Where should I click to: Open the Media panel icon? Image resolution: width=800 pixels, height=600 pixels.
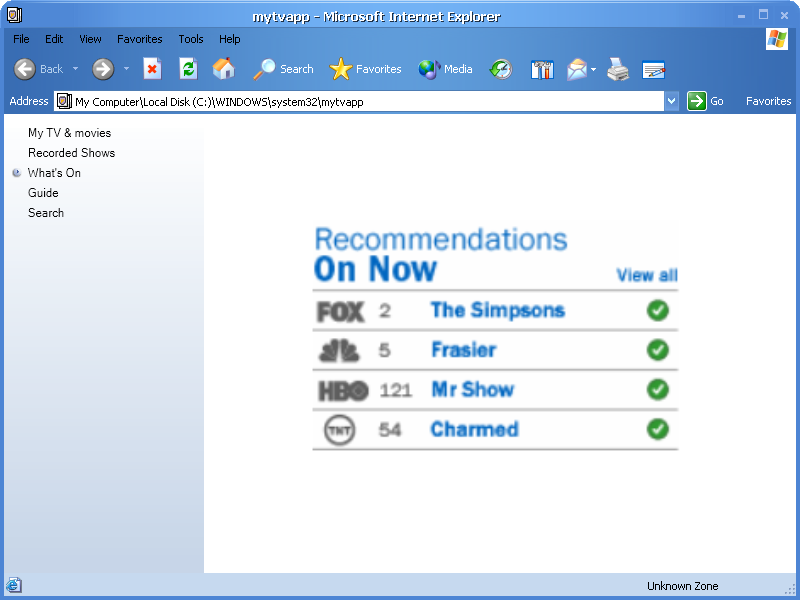pos(430,68)
